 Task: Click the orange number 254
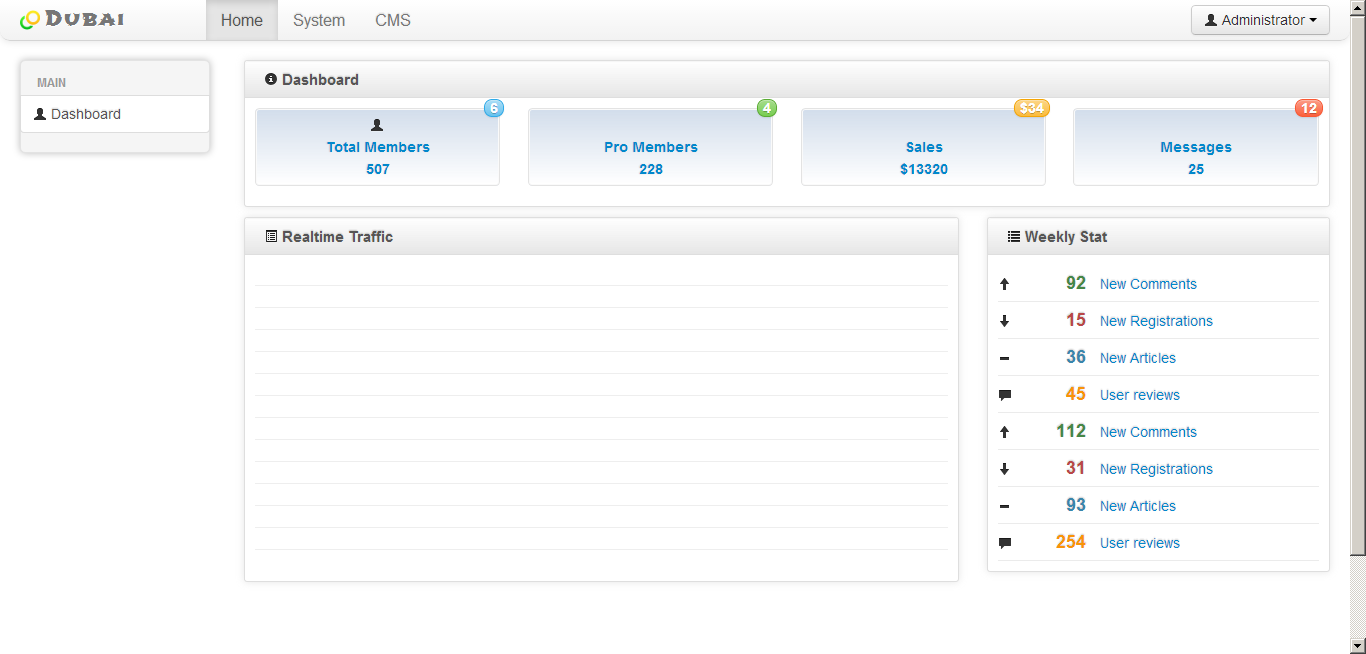point(1071,542)
